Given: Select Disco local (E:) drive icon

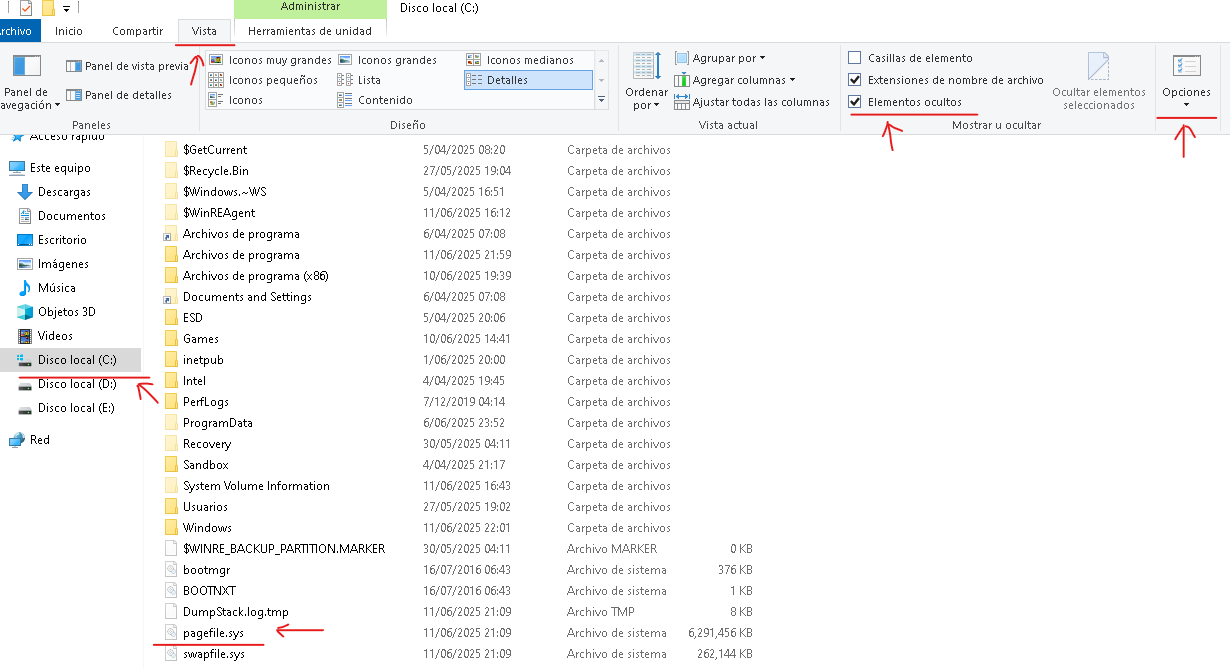Looking at the screenshot, I should coord(26,408).
